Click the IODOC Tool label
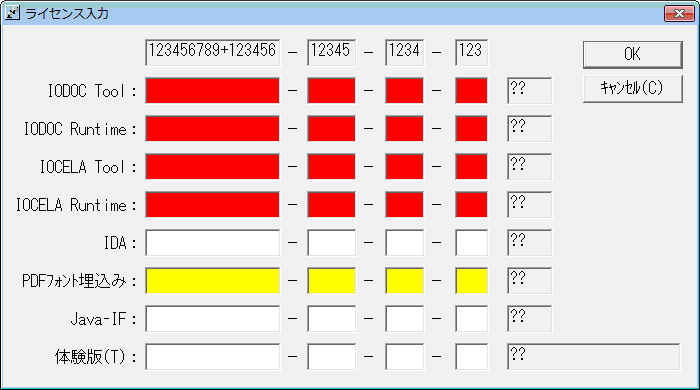Image resolution: width=700 pixels, height=390 pixels. (92, 91)
